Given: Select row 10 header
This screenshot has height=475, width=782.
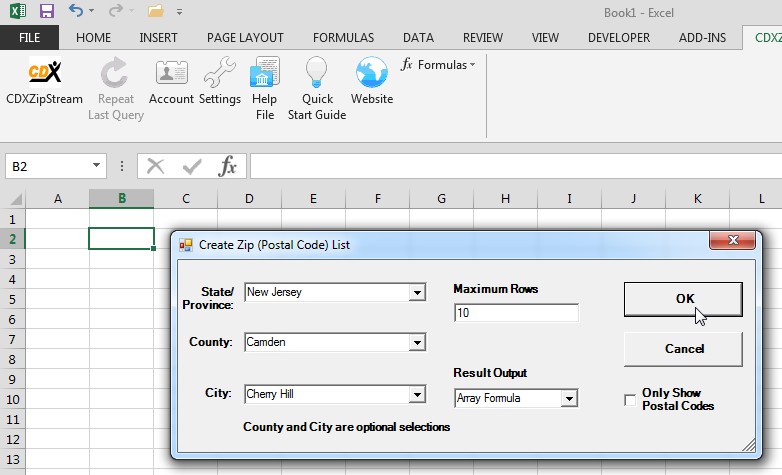Looking at the screenshot, I should pyautogui.click(x=12, y=399).
